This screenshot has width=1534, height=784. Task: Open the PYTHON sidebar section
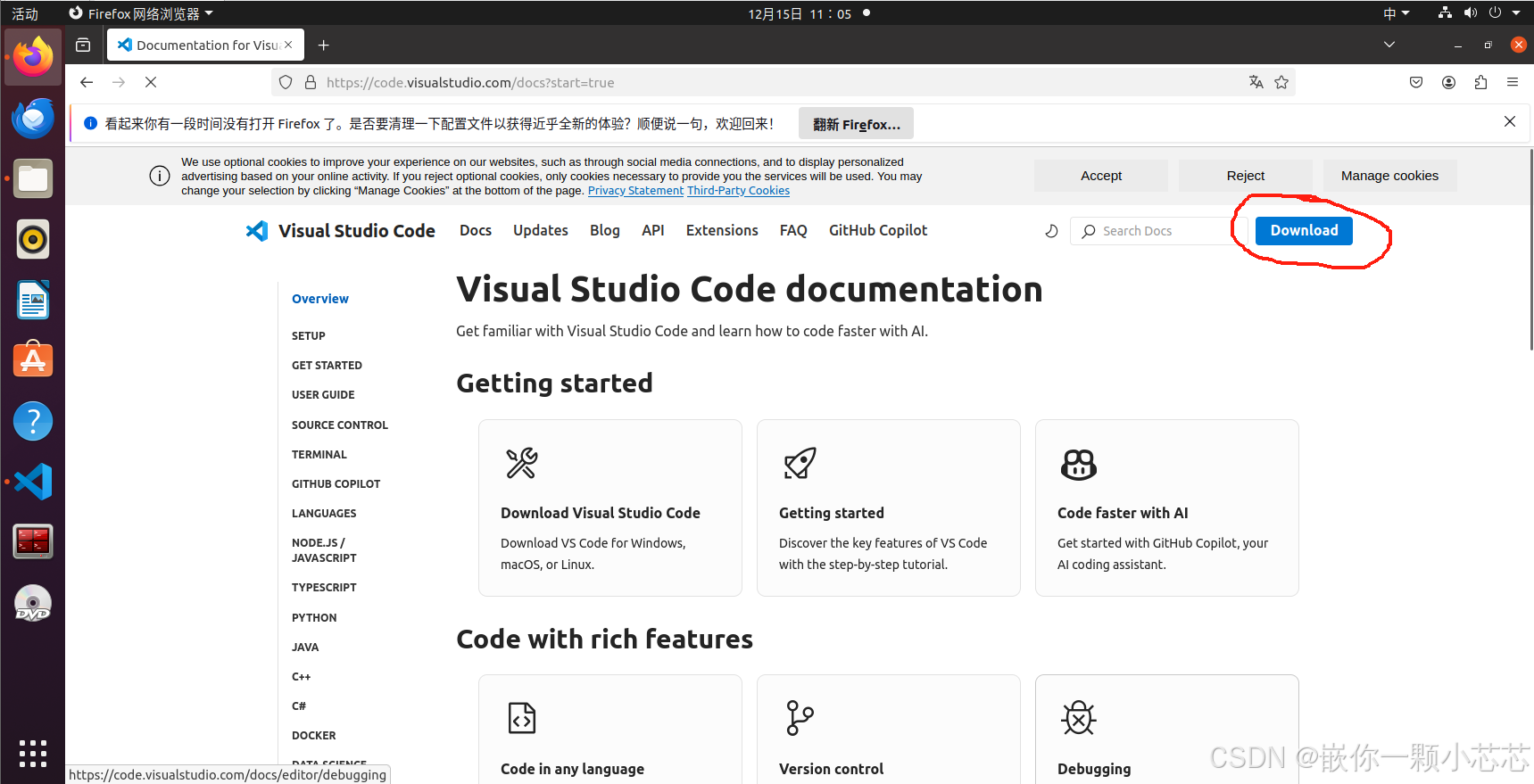(314, 618)
